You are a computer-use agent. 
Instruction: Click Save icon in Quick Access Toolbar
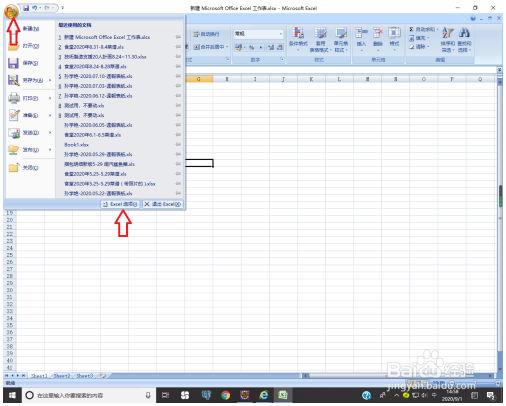(x=26, y=8)
